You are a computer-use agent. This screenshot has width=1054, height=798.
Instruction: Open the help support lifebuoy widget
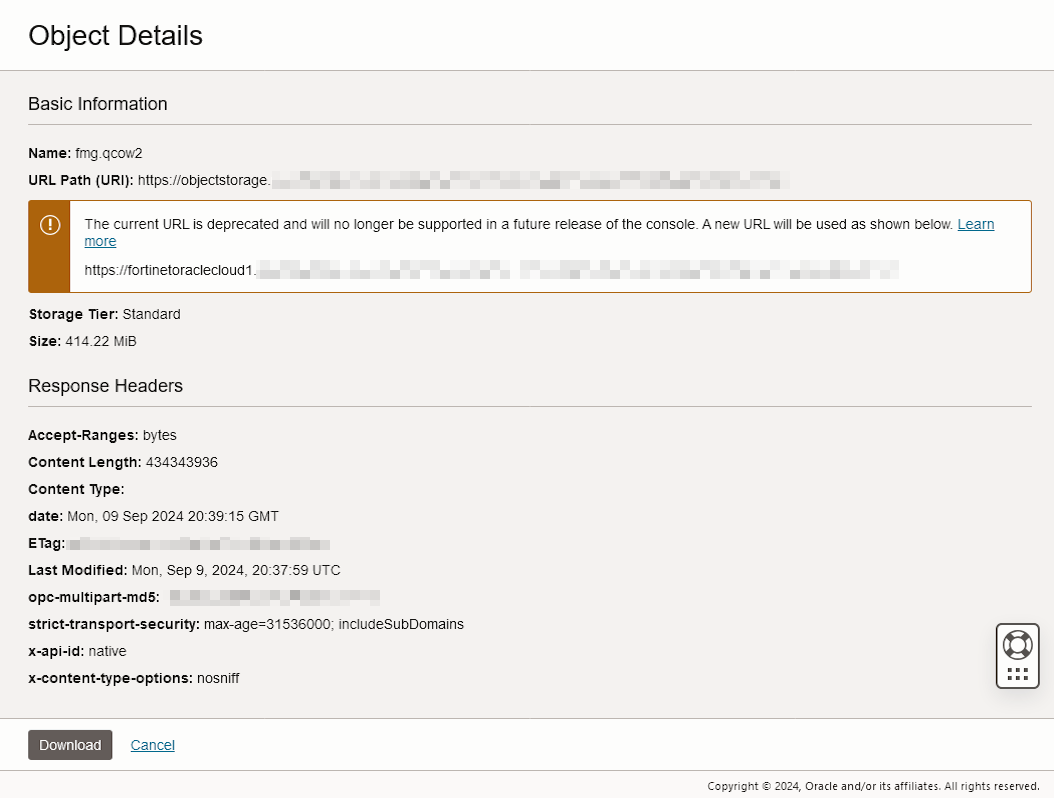[x=1017, y=645]
